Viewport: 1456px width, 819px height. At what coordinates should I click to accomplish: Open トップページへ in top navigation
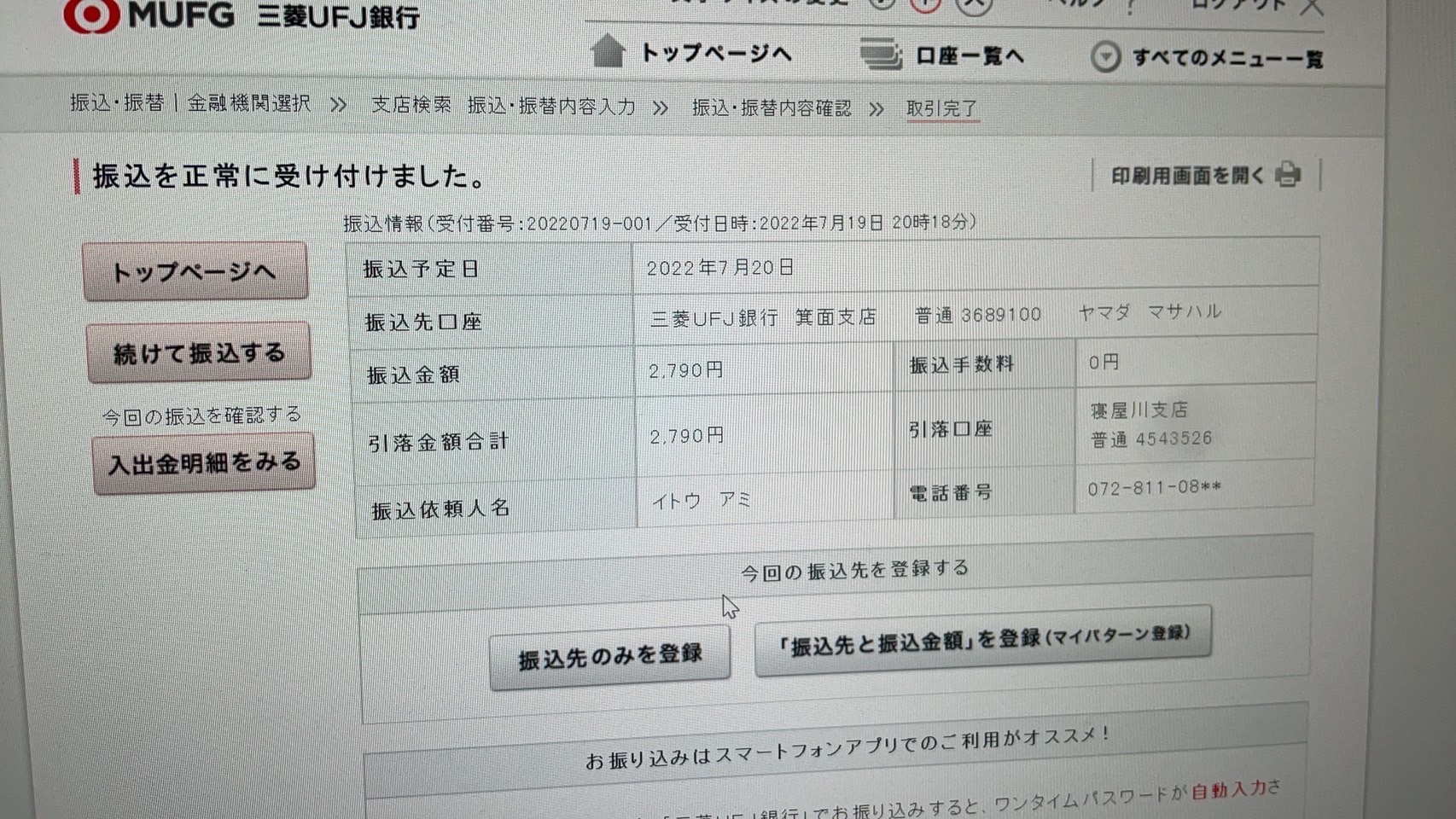click(x=716, y=54)
